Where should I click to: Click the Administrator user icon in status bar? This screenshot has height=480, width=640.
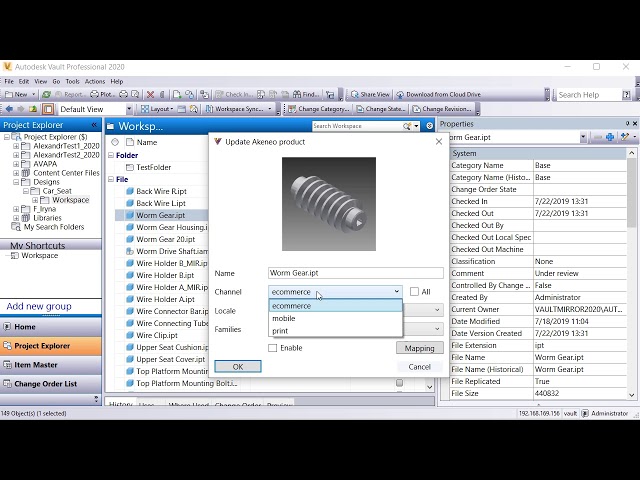(x=585, y=413)
